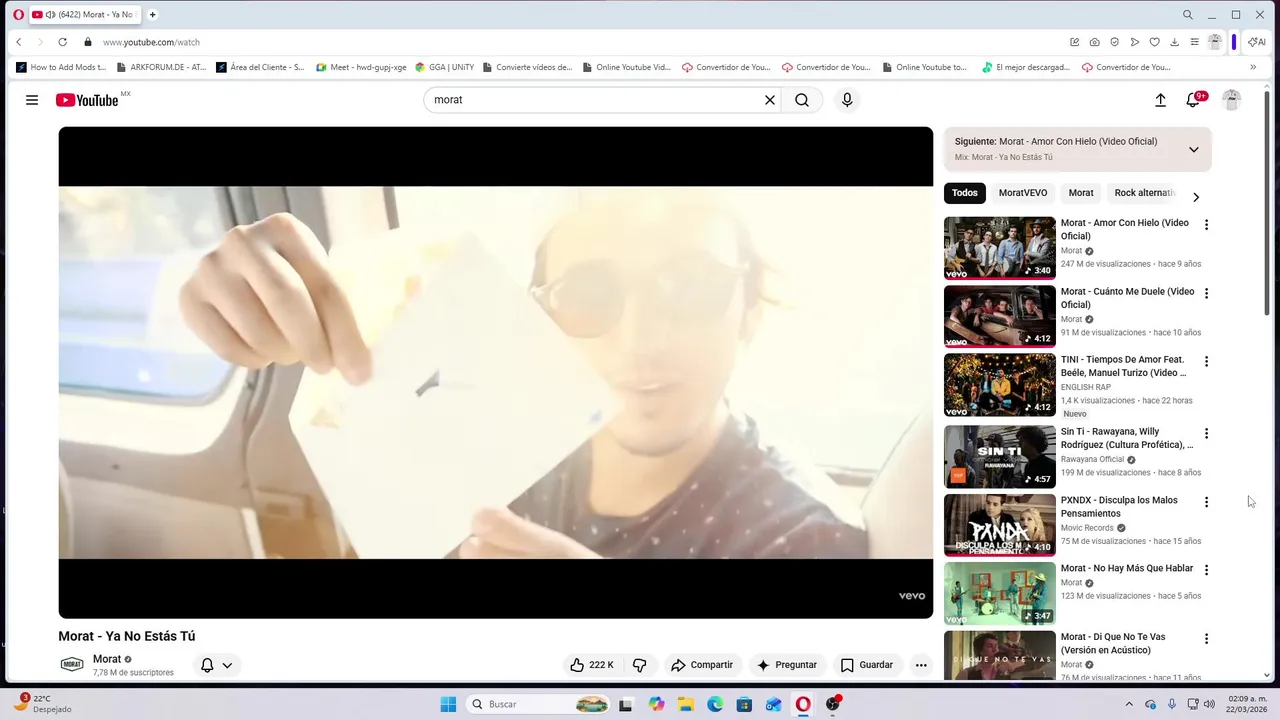Show next filter chips with arrow
The width and height of the screenshot is (1280, 720).
pos(1195,197)
